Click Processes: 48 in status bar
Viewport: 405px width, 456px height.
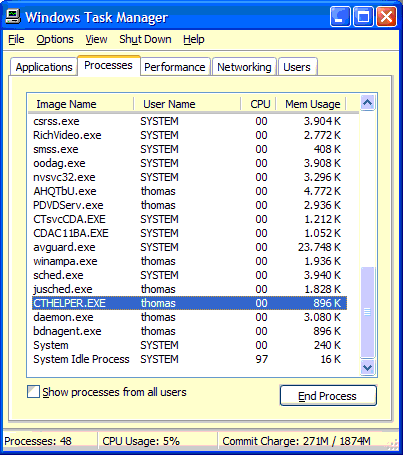coord(38,441)
